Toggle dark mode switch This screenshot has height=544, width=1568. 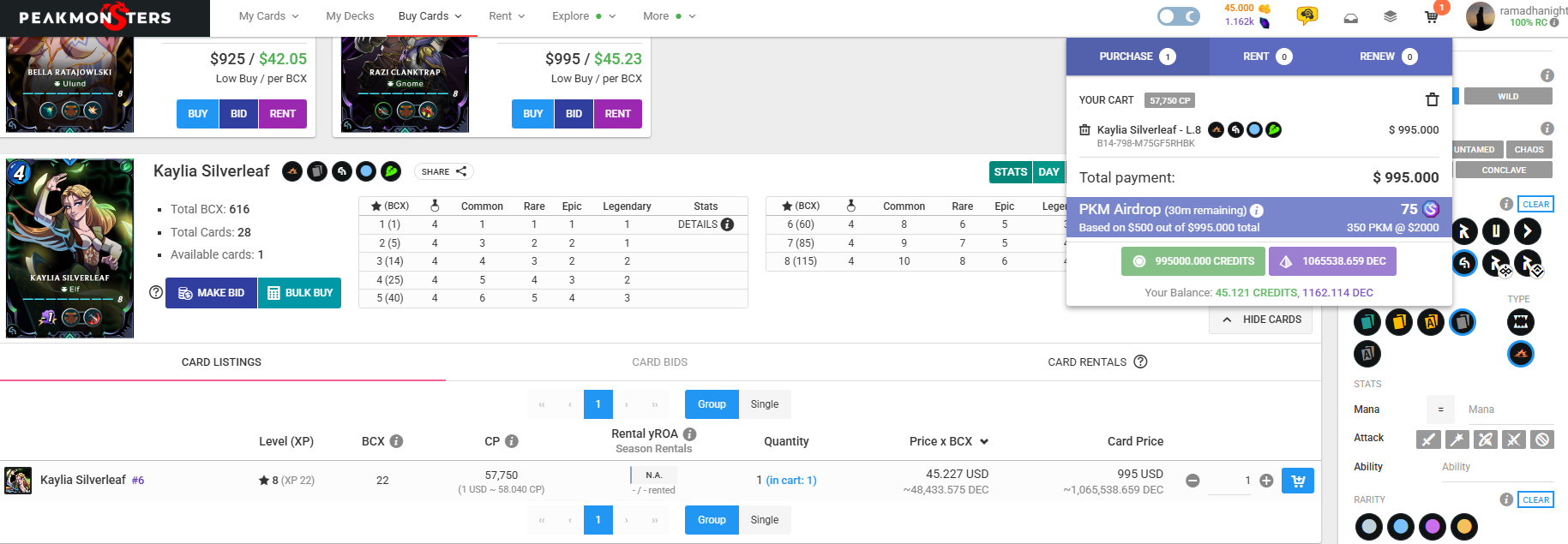(x=1179, y=16)
